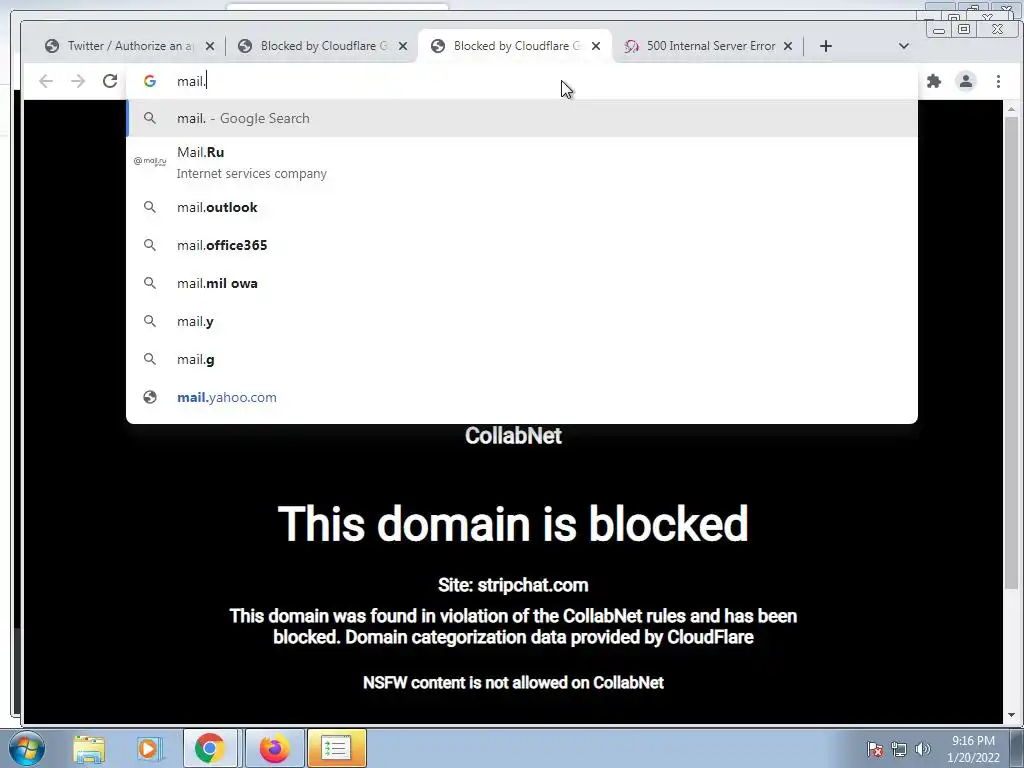Close the Twitter / Authorize tab
Image resolution: width=1024 pixels, height=768 pixels.
210,46
